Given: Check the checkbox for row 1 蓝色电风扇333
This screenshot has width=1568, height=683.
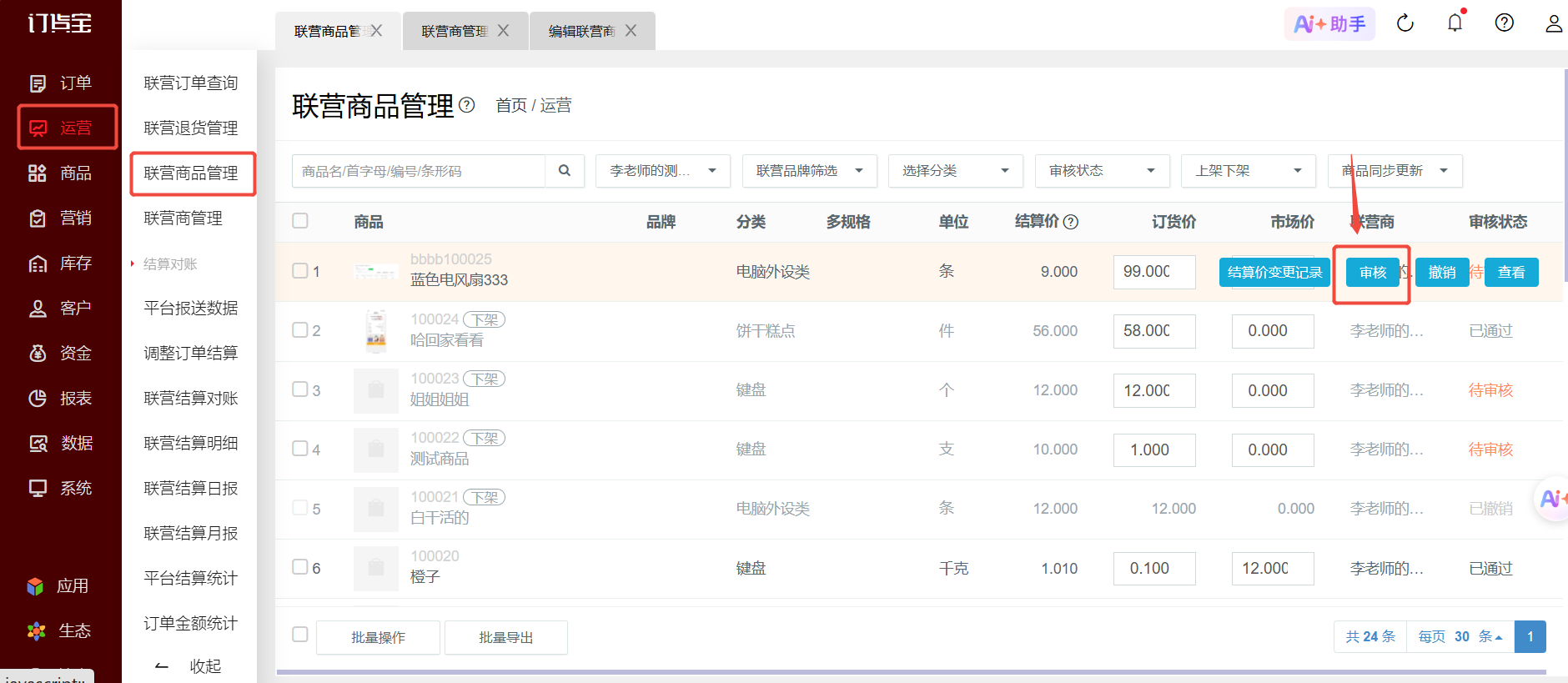Looking at the screenshot, I should coord(300,271).
